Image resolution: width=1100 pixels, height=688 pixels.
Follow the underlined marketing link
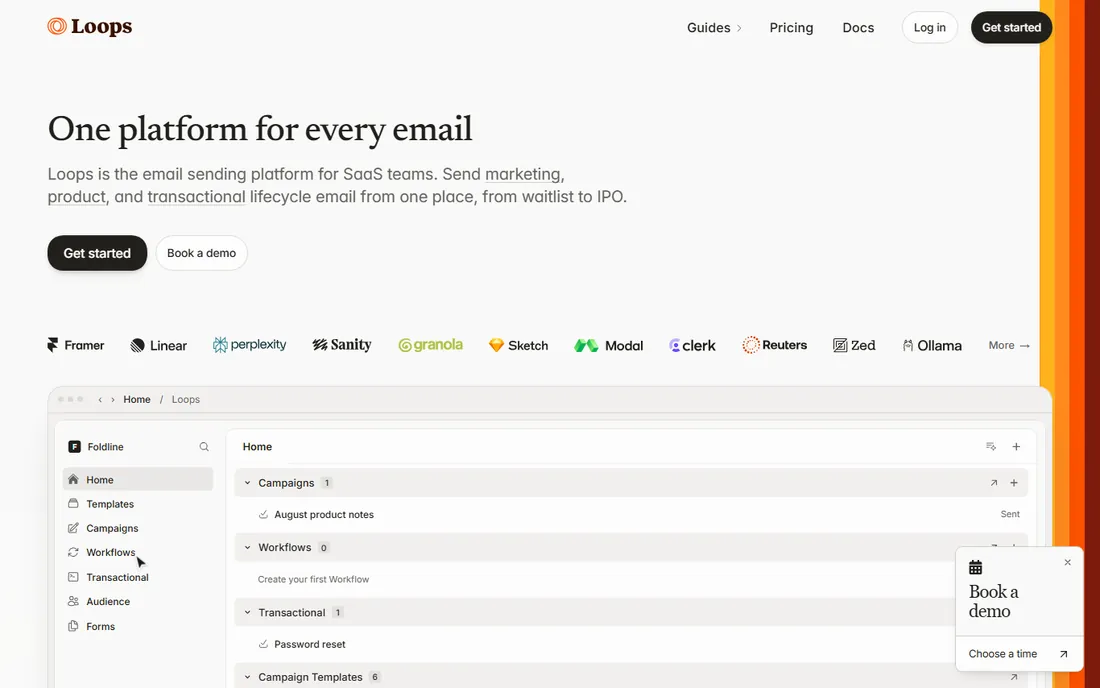click(523, 174)
